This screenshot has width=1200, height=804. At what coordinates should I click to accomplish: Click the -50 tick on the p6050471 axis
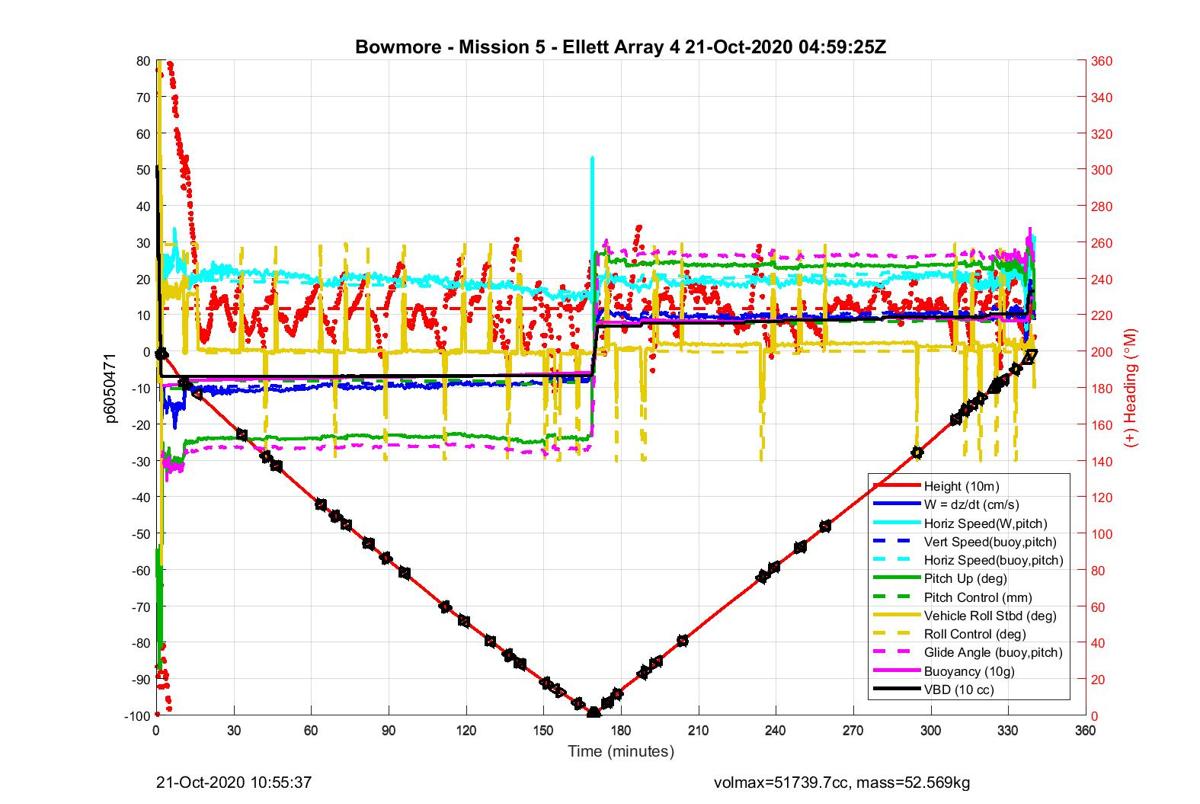pyautogui.click(x=141, y=534)
